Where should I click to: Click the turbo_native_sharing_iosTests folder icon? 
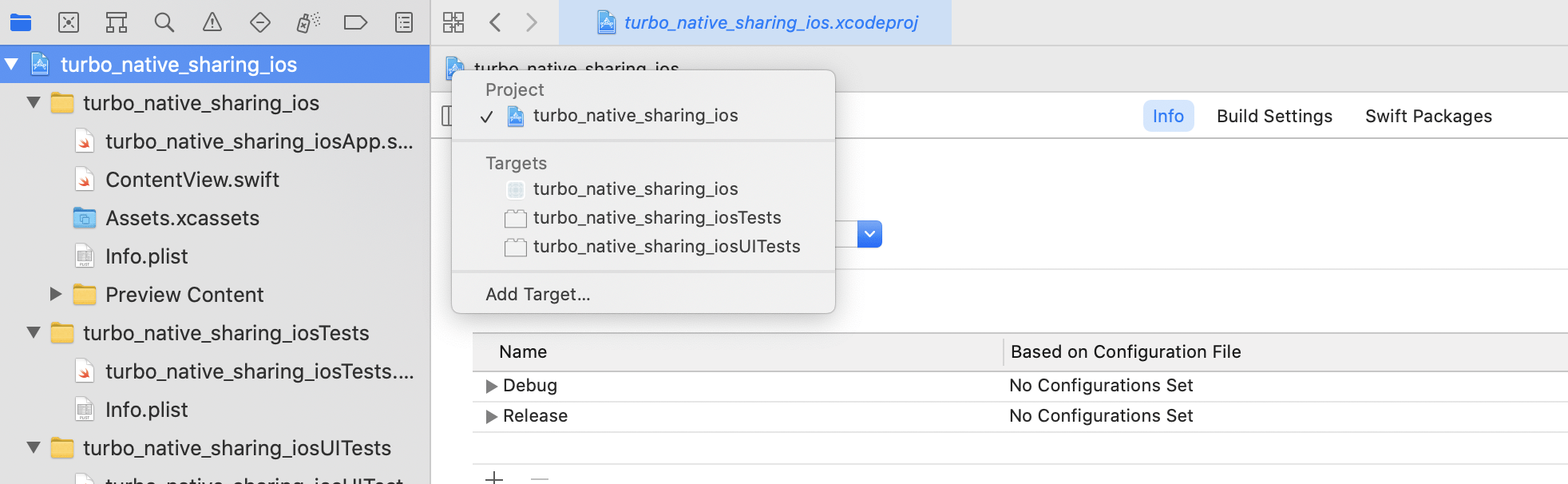point(62,333)
